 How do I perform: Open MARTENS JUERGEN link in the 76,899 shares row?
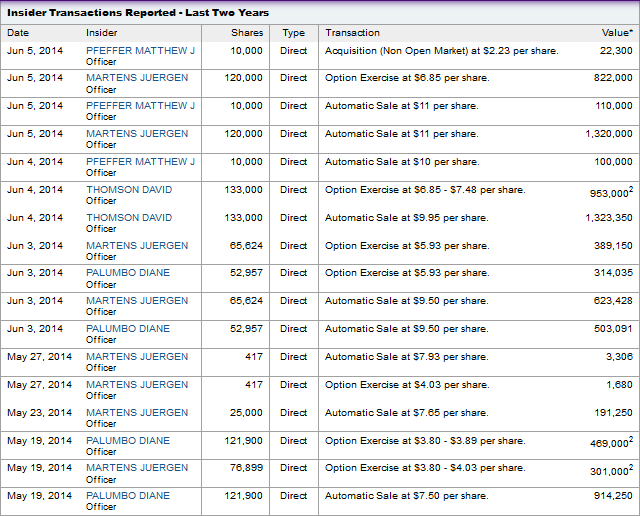pyautogui.click(x=137, y=468)
